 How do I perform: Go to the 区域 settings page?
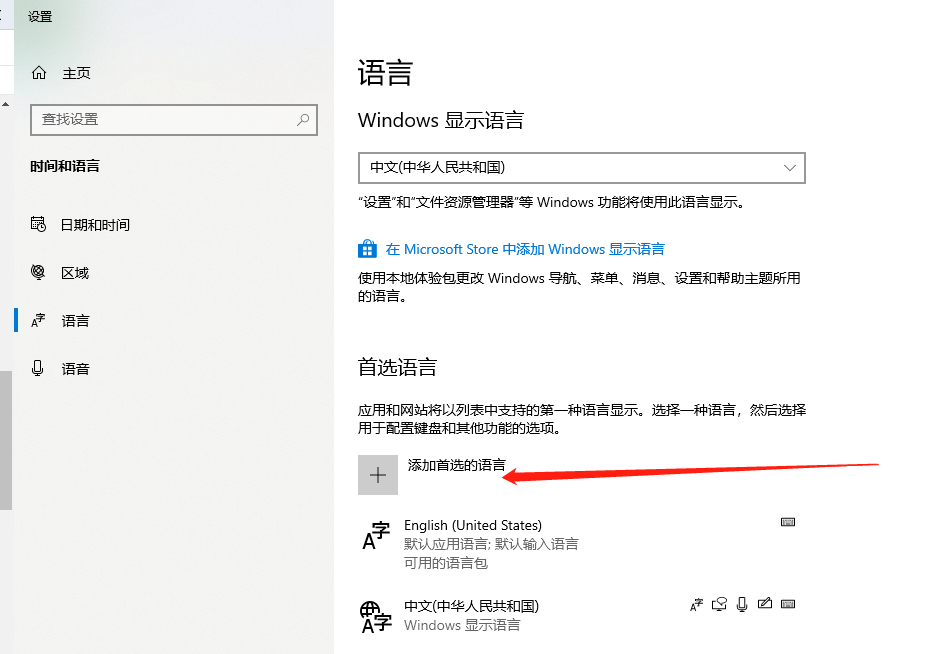(75, 273)
